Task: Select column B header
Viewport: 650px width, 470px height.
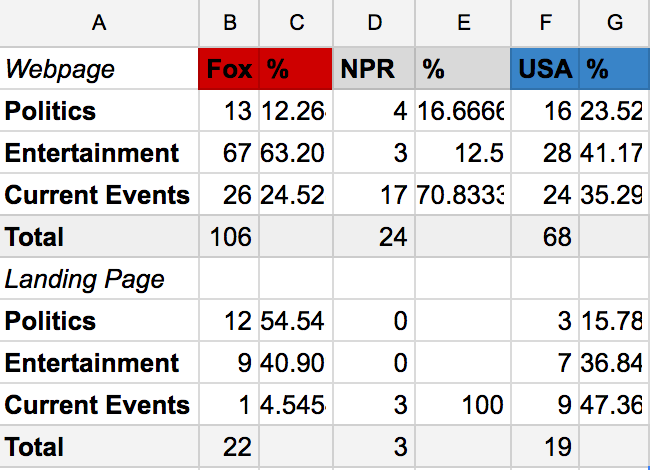Action: [x=229, y=23]
